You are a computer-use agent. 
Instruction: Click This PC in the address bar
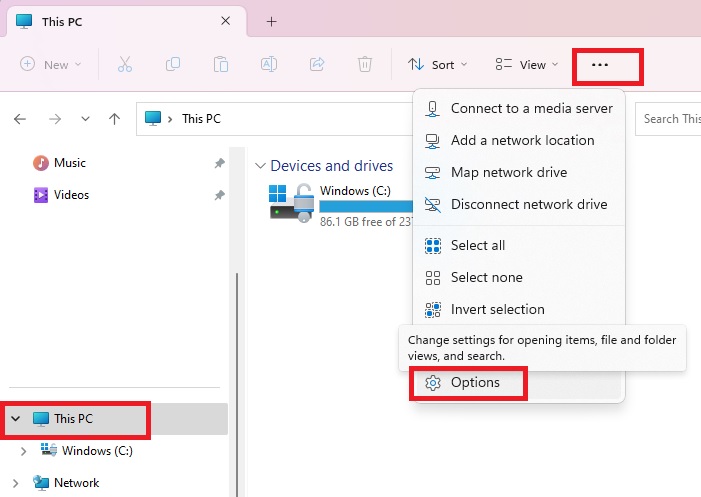coord(201,119)
